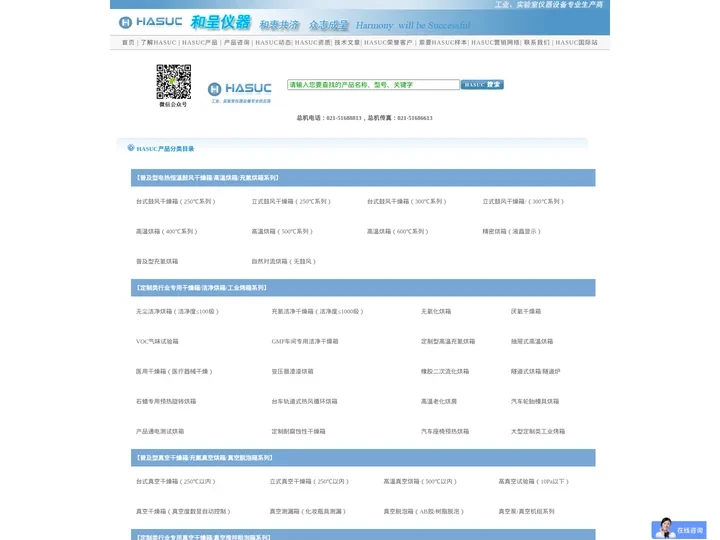The width and height of the screenshot is (720, 540).
Task: Open 厌氧干燥箱 link
Action: (526, 311)
